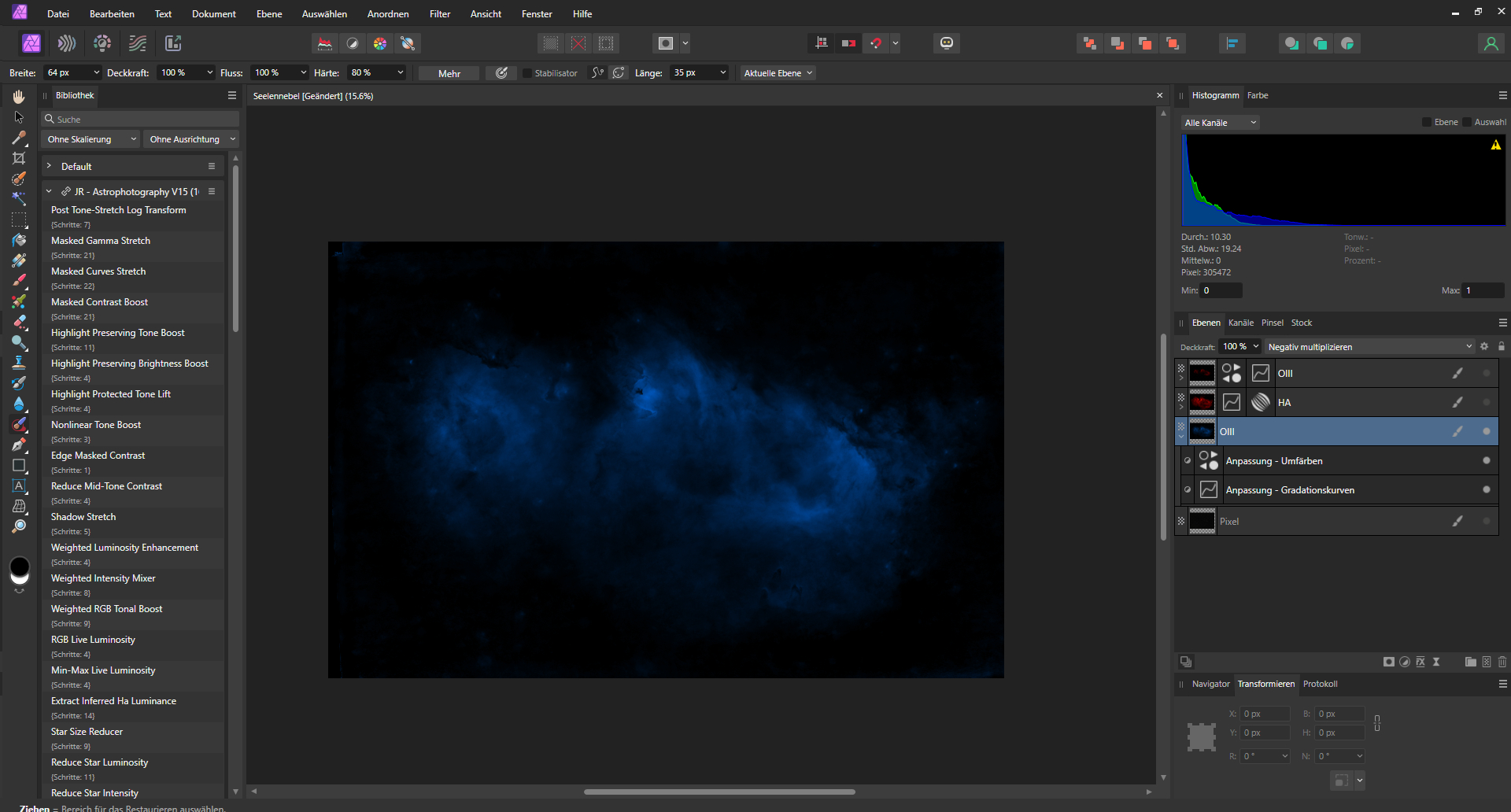Open the account user icon
Image resolution: width=1511 pixels, height=812 pixels.
(1491, 43)
